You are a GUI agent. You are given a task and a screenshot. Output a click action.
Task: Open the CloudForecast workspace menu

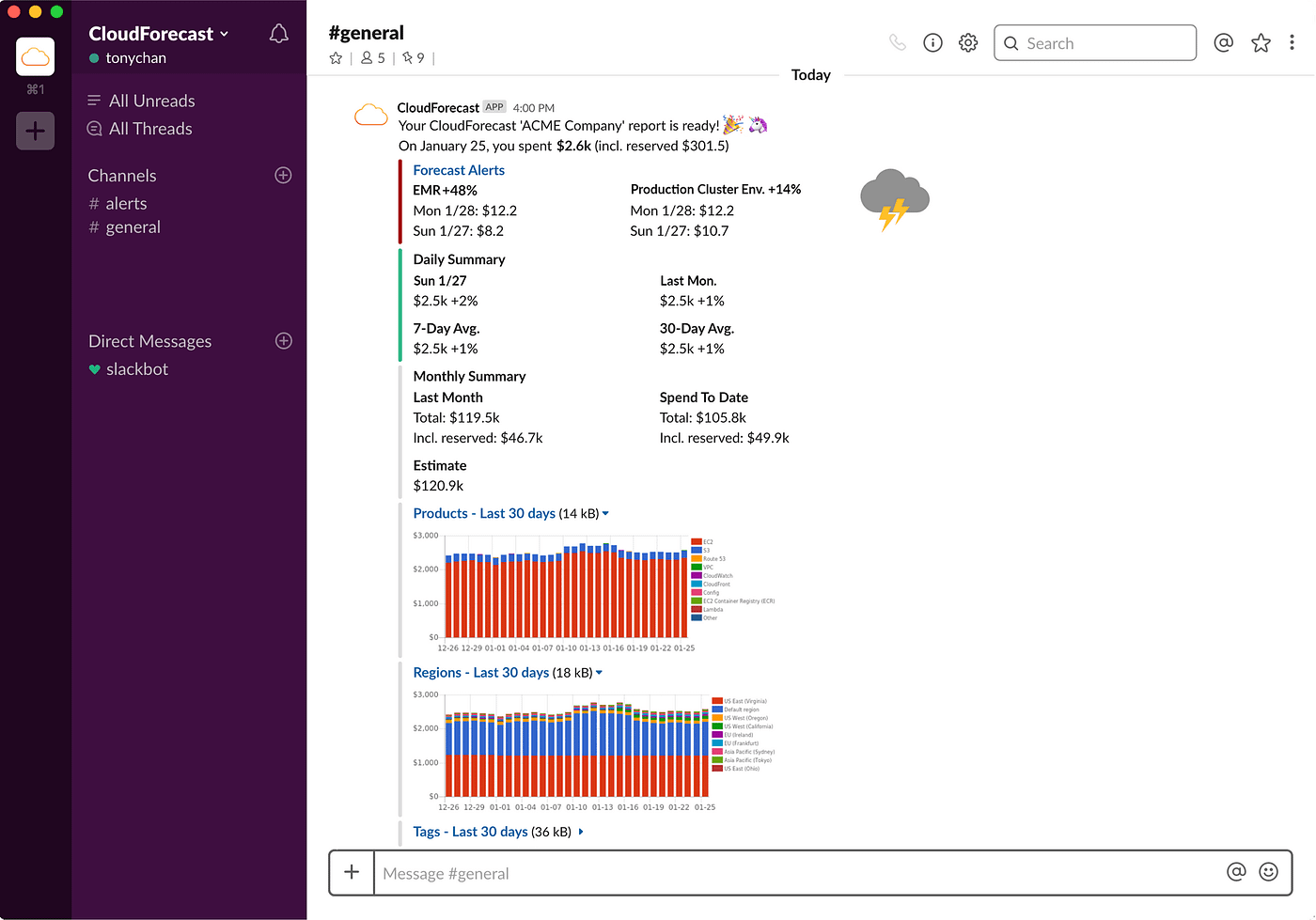coord(159,34)
